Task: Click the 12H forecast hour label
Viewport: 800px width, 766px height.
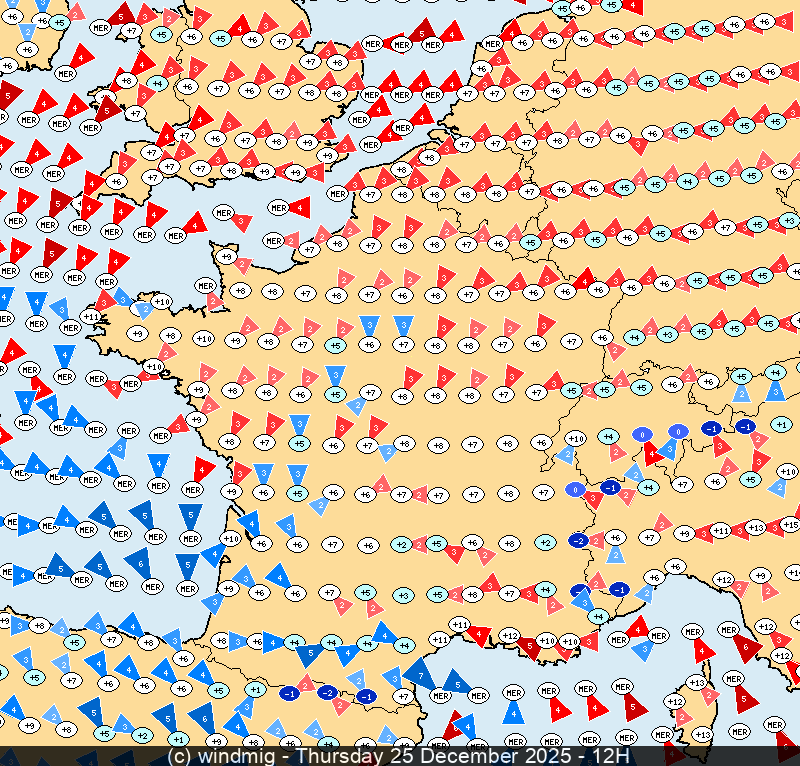Action: coord(610,757)
